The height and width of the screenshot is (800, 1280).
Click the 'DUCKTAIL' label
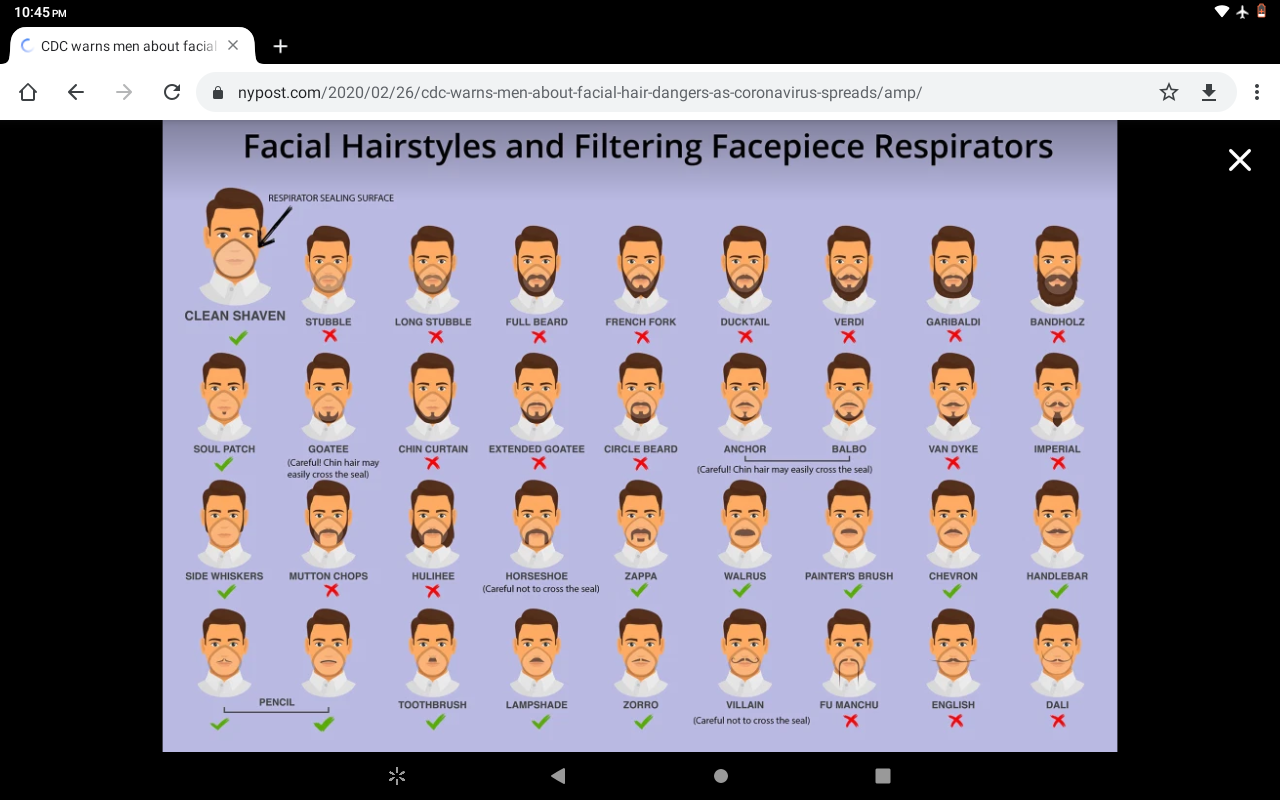(x=745, y=322)
